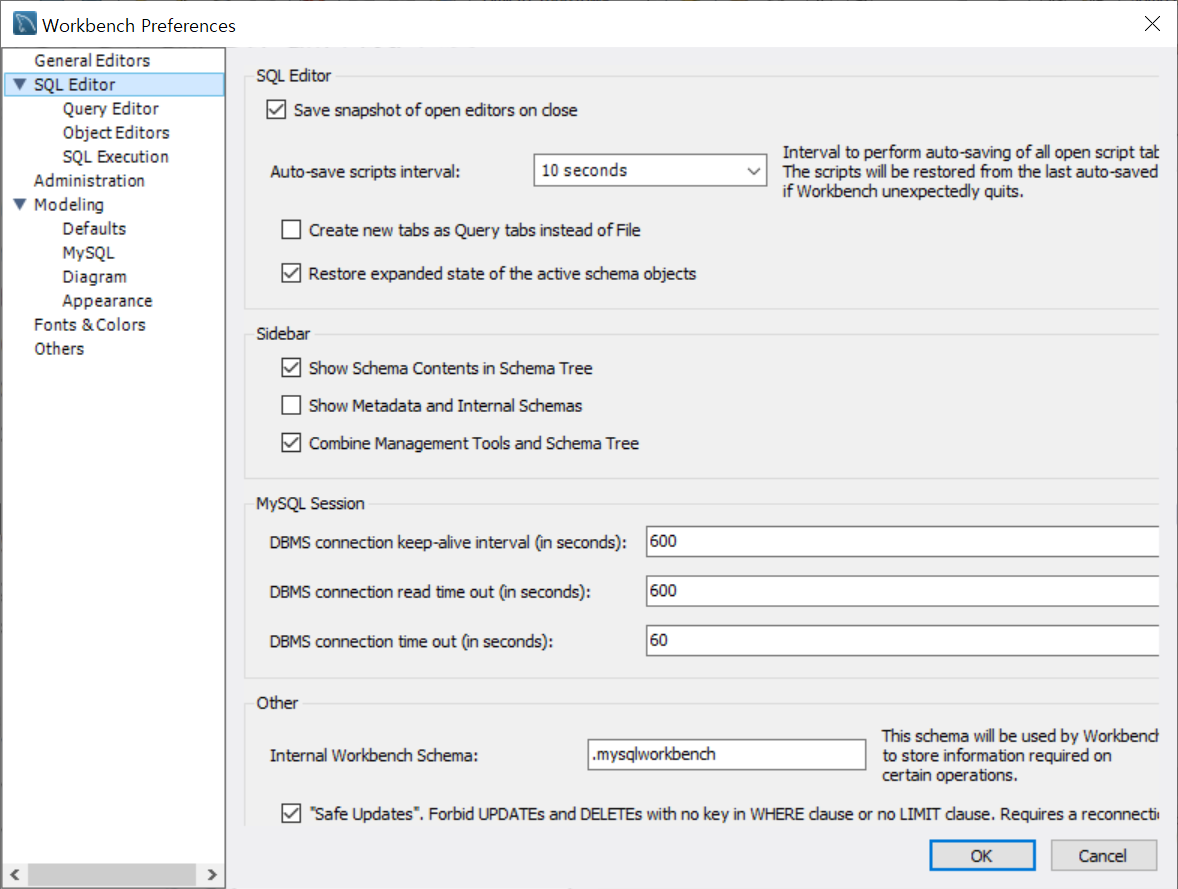Click the Internal Workbench Schema field

[726, 754]
